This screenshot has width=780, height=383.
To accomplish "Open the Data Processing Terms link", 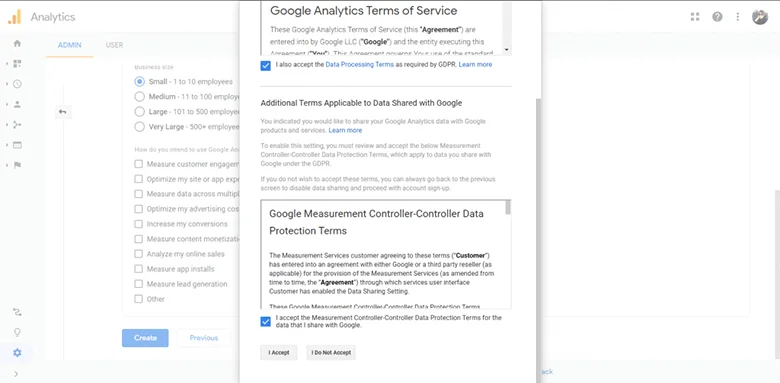I will [x=360, y=65].
